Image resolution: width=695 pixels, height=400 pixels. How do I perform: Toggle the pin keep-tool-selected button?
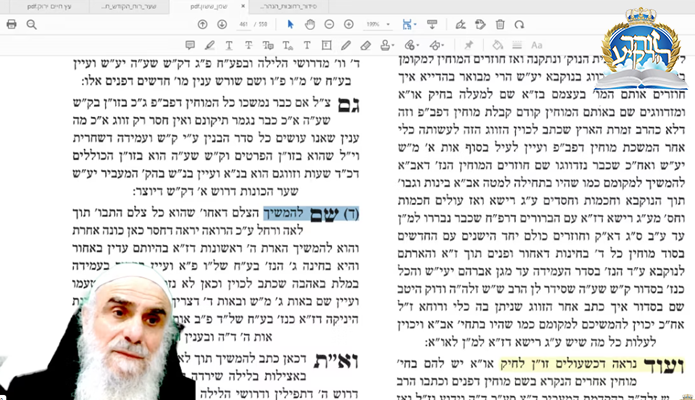tap(468, 45)
